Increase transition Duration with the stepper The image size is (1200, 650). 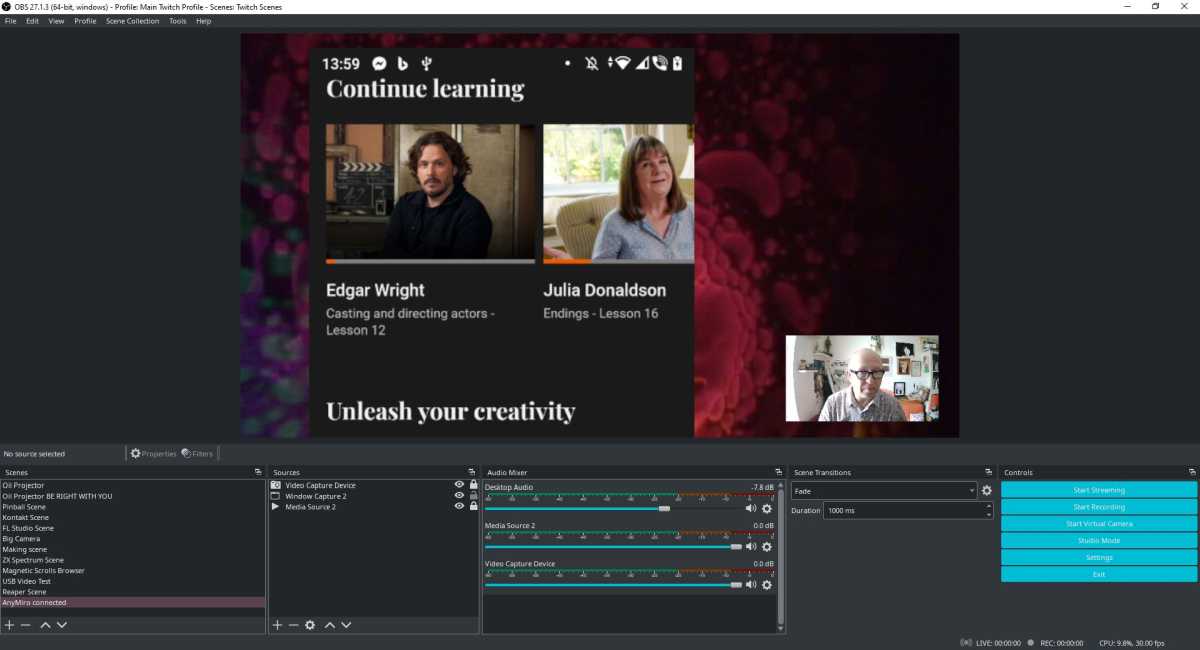[988, 507]
